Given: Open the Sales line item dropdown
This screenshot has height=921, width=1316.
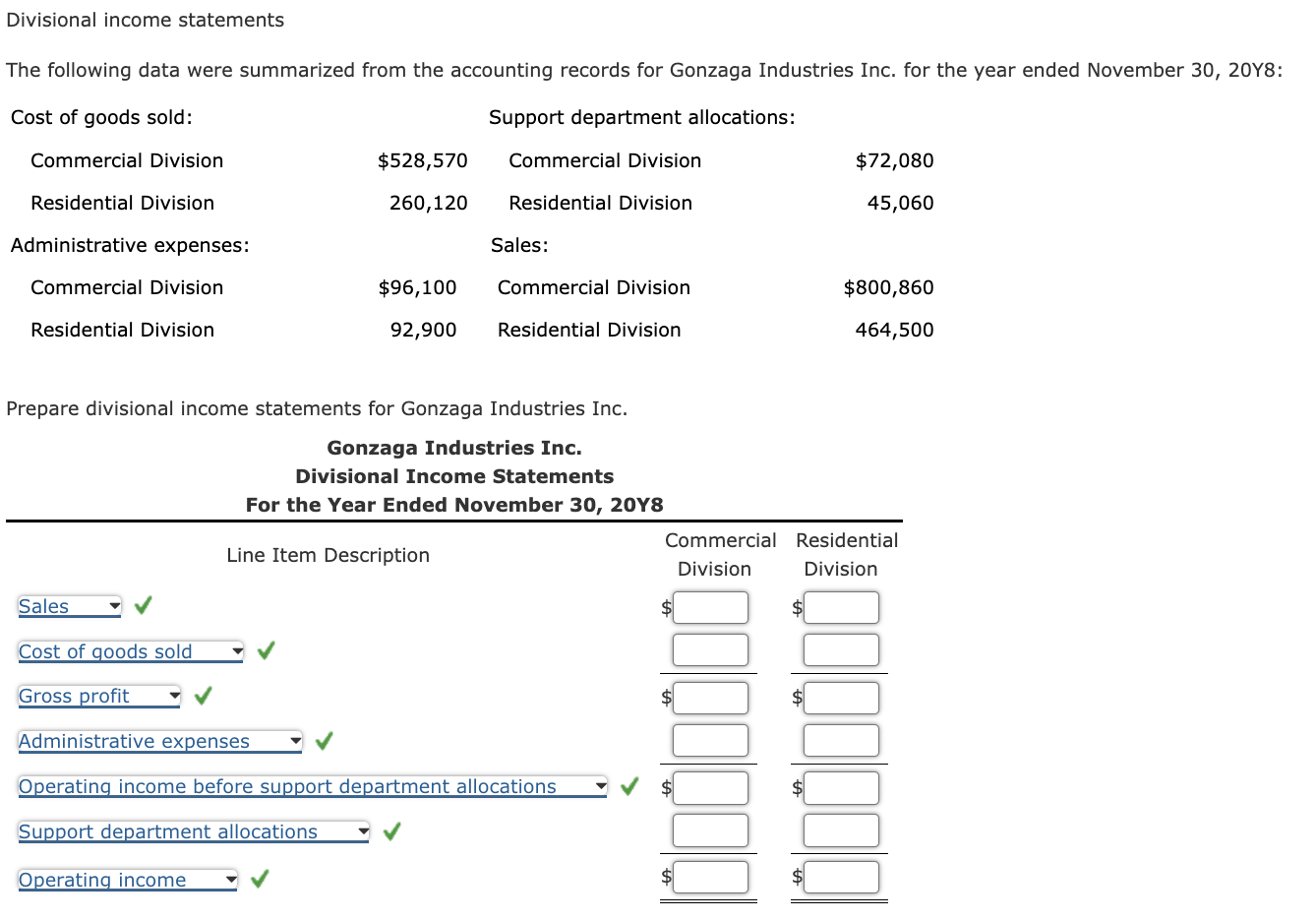Looking at the screenshot, I should [70, 606].
